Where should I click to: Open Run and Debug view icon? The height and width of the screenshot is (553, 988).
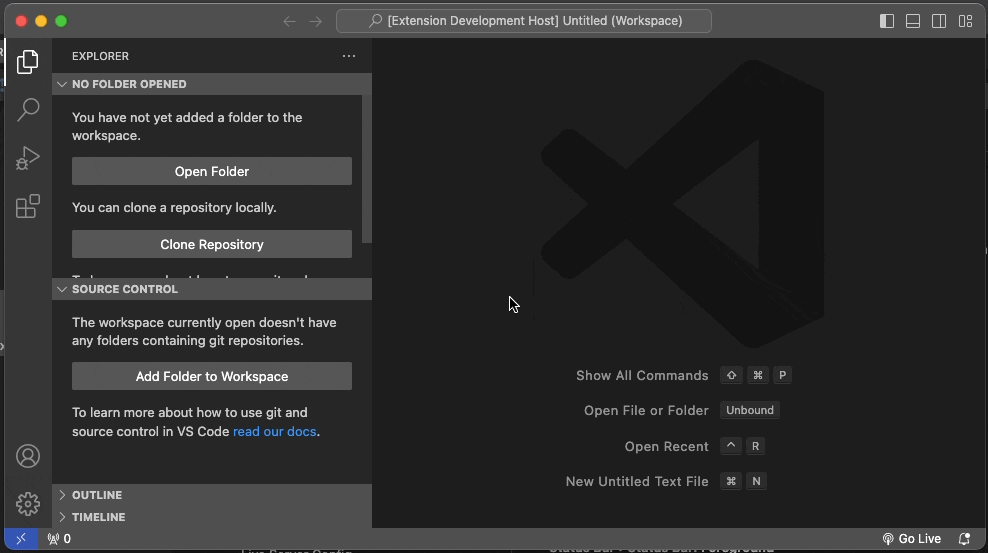(x=28, y=158)
